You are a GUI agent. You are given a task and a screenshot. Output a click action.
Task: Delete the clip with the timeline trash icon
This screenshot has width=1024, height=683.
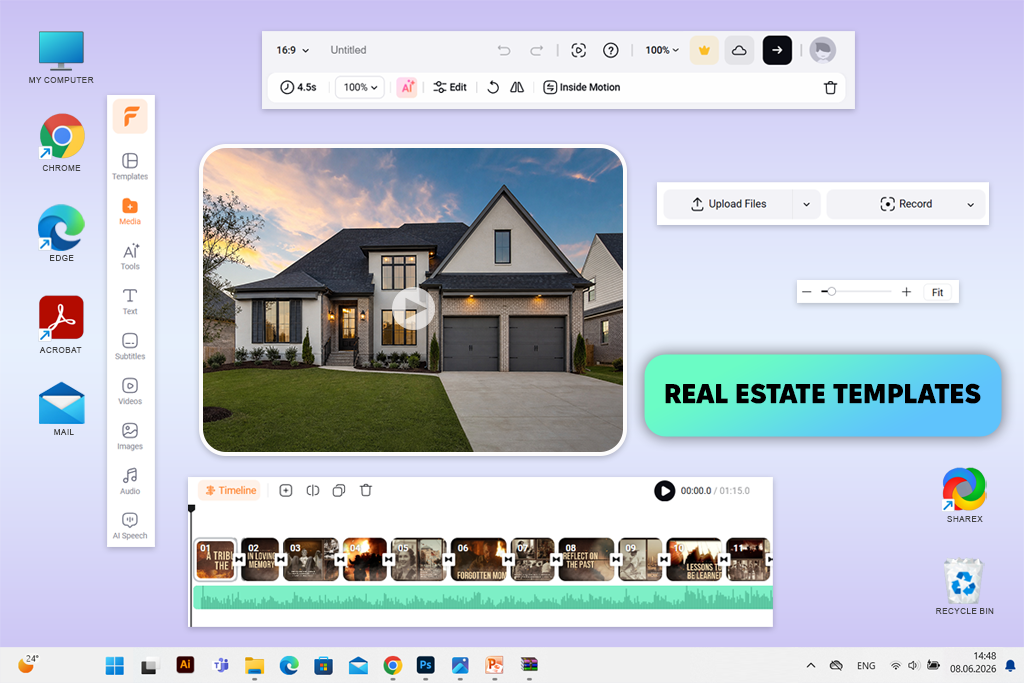pyautogui.click(x=366, y=490)
